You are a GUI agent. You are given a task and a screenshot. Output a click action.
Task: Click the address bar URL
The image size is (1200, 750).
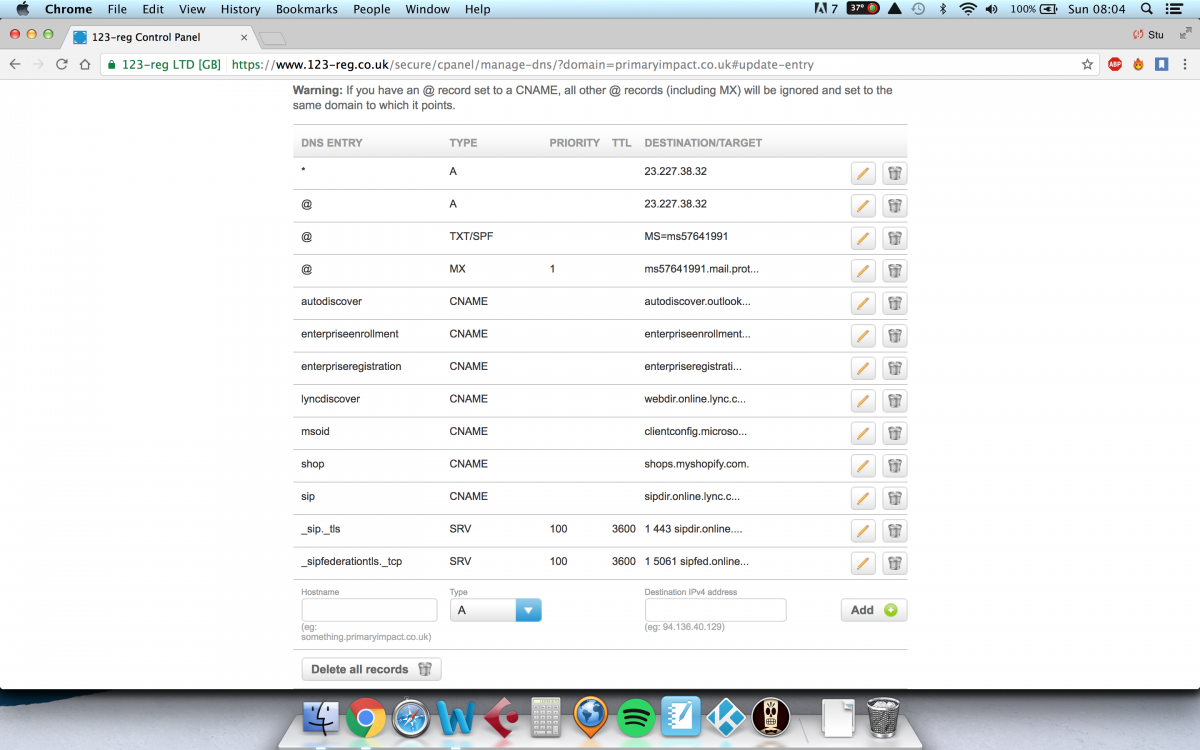click(x=522, y=64)
